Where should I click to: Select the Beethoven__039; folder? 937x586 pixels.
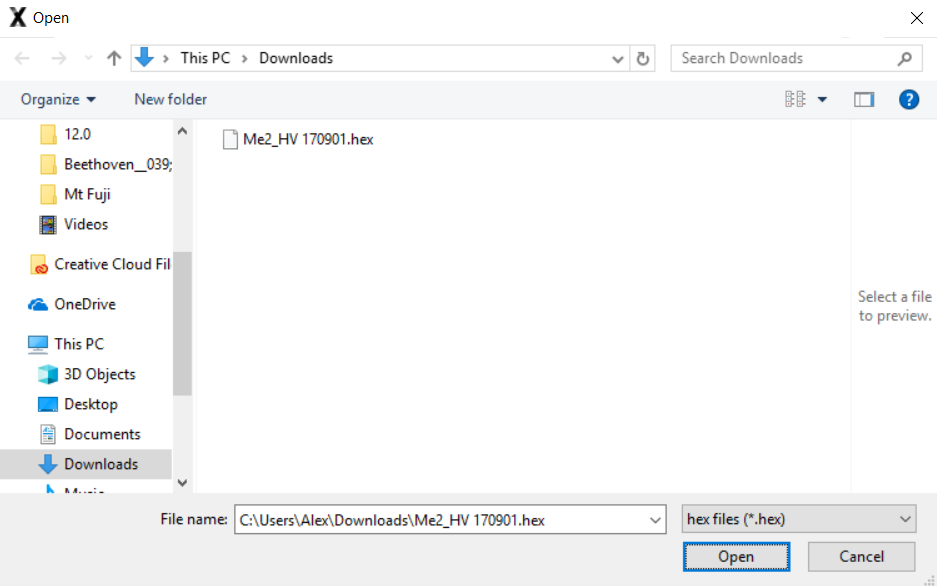pos(118,164)
